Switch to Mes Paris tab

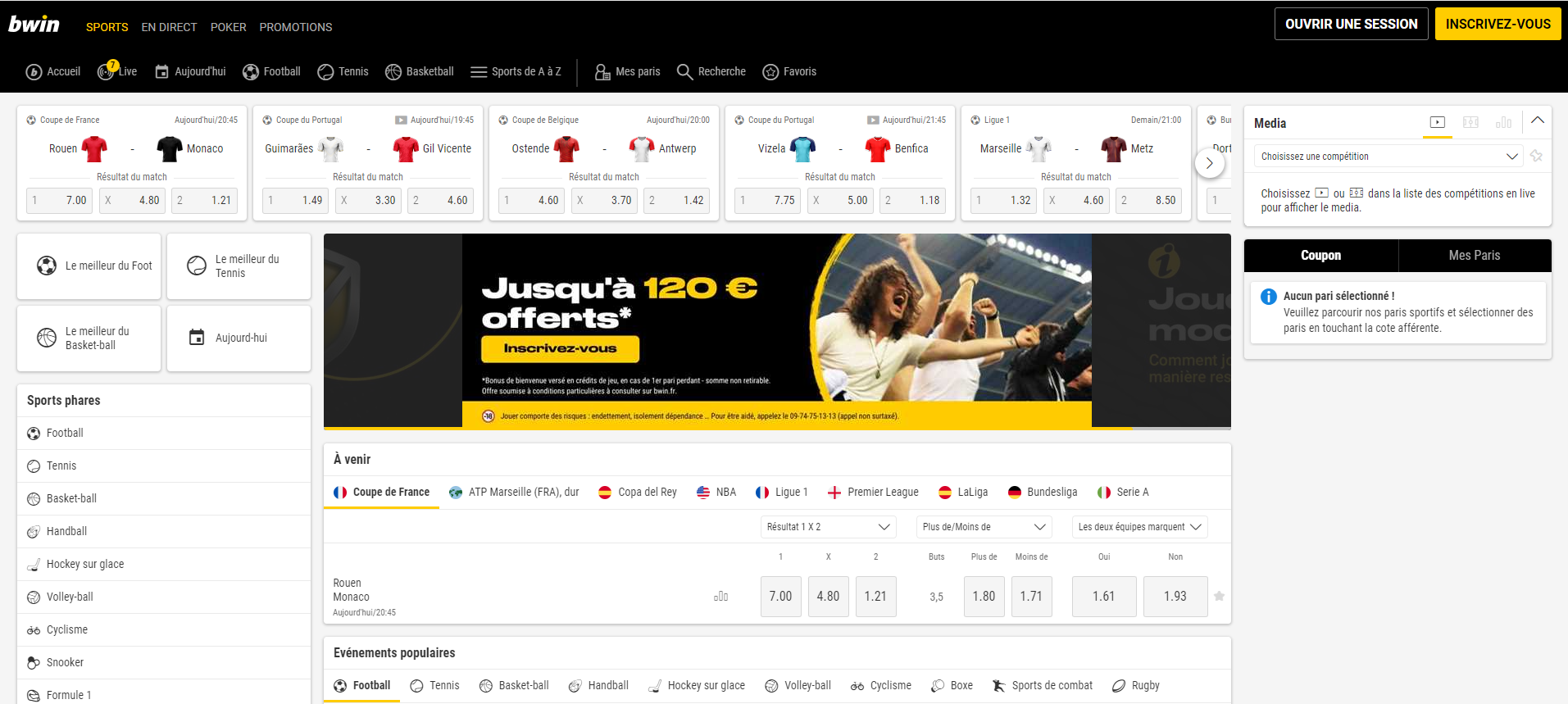1475,255
